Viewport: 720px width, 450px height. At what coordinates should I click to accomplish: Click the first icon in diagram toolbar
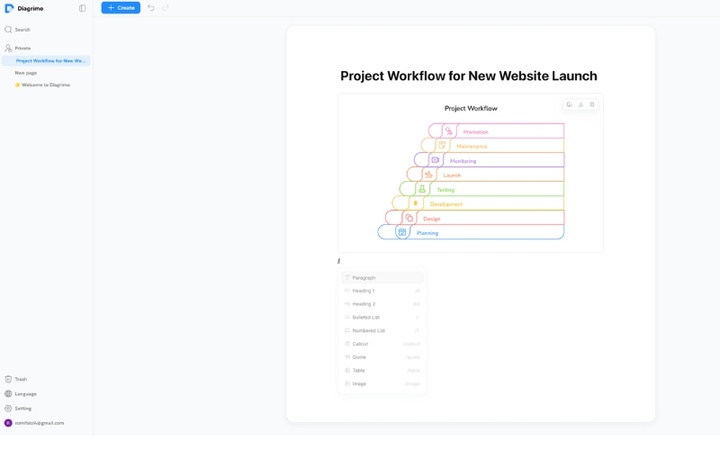tap(569, 105)
